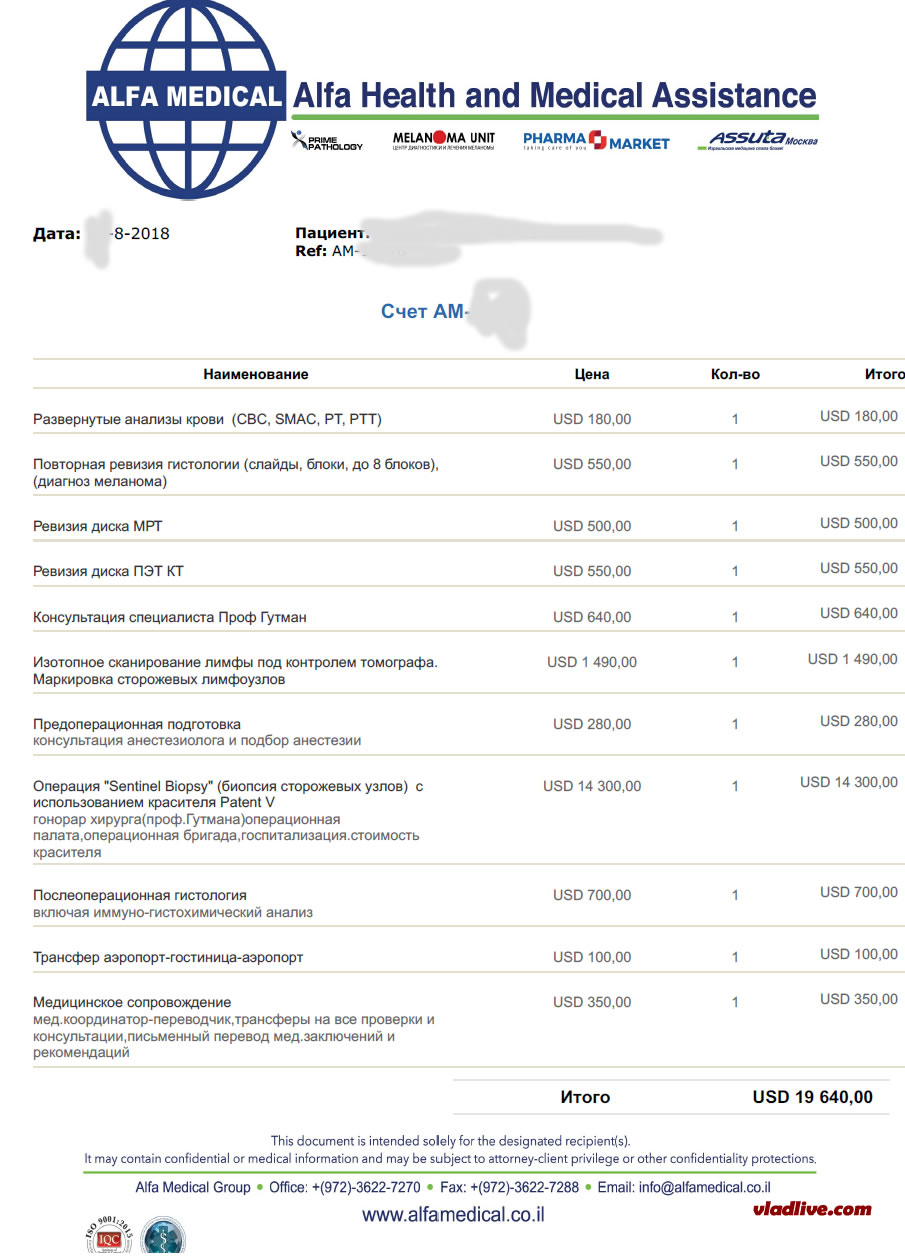Image resolution: width=905 pixels, height=1257 pixels.
Task: Click the fax number +(972)-3622-7288
Action: click(524, 1188)
